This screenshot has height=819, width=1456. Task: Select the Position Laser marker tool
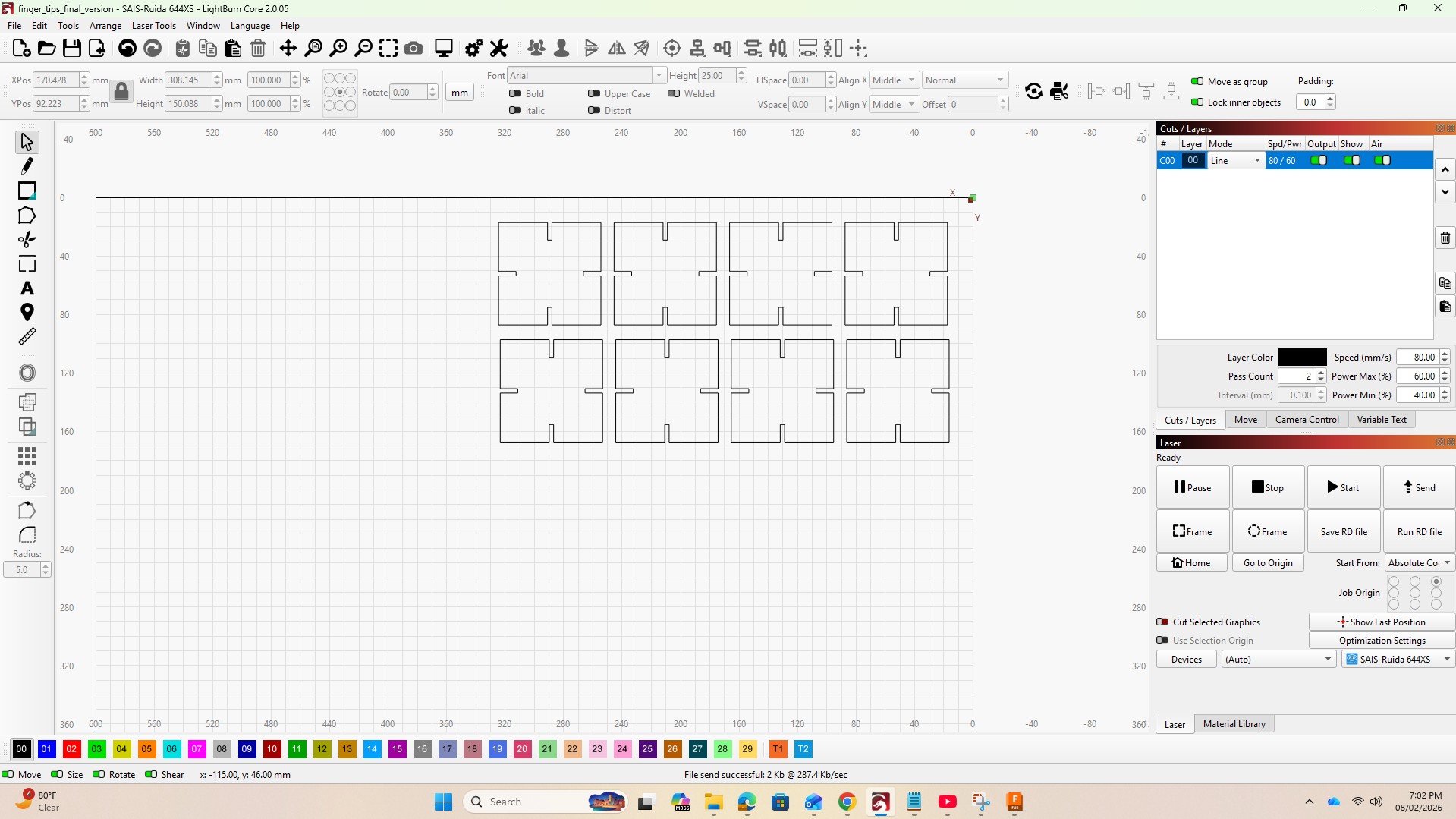pyautogui.click(x=27, y=313)
